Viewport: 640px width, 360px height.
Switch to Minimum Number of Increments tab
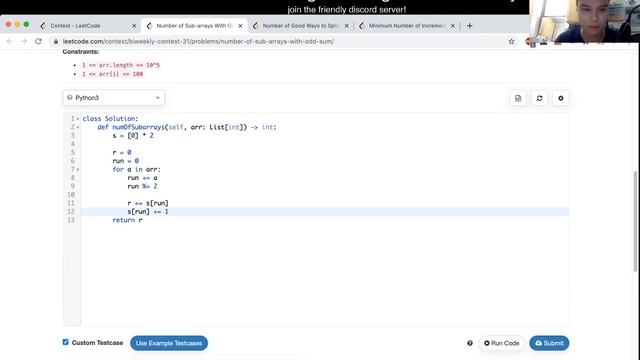pos(407,26)
